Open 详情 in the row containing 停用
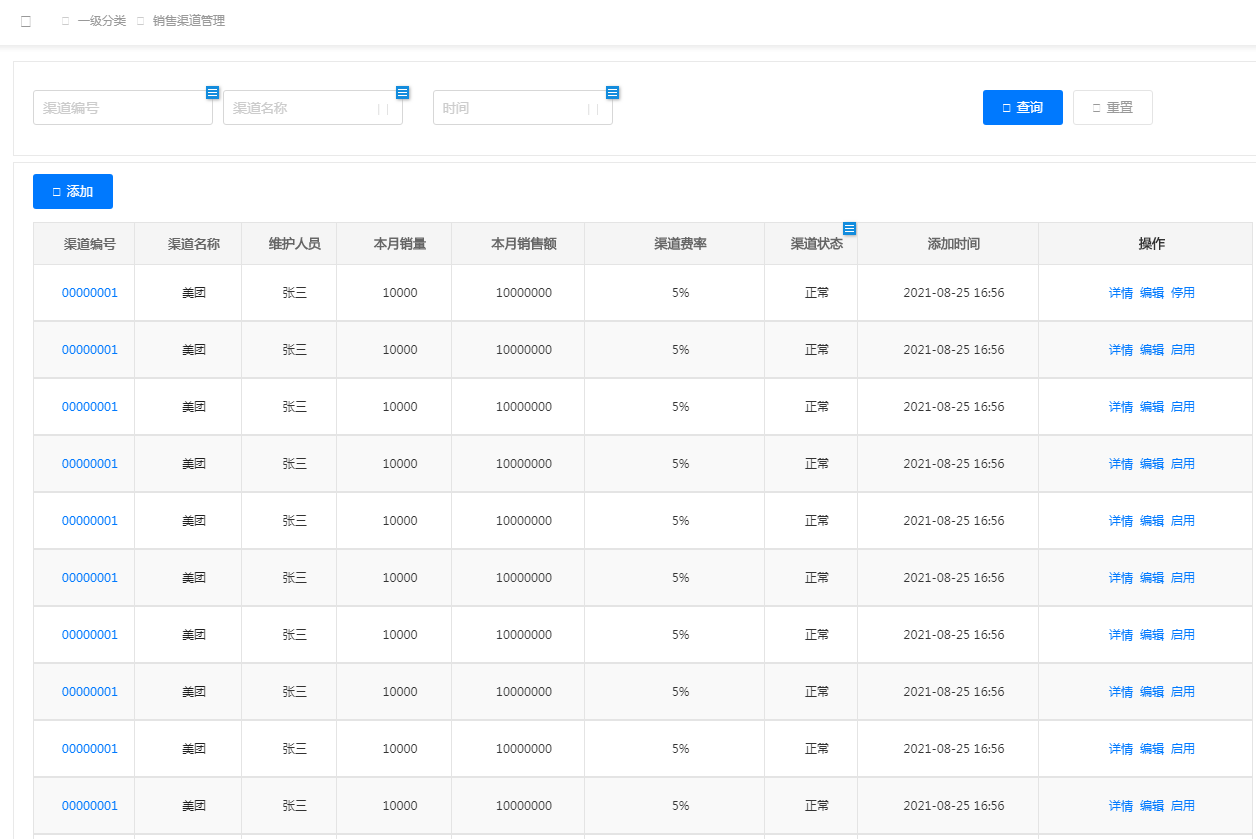This screenshot has width=1256, height=839. [x=1121, y=293]
